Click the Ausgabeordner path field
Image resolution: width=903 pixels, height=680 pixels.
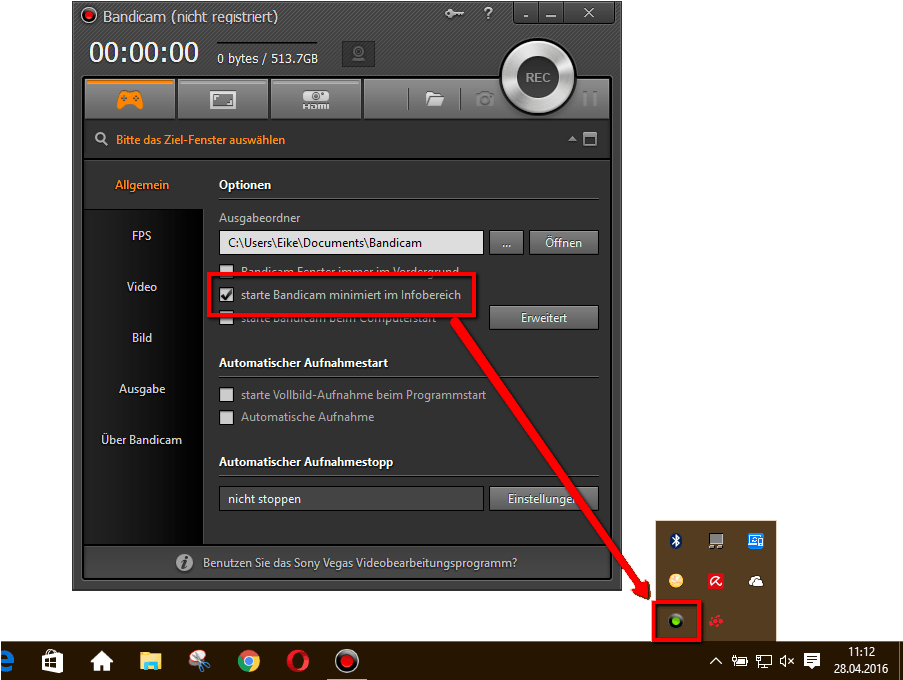click(x=351, y=242)
